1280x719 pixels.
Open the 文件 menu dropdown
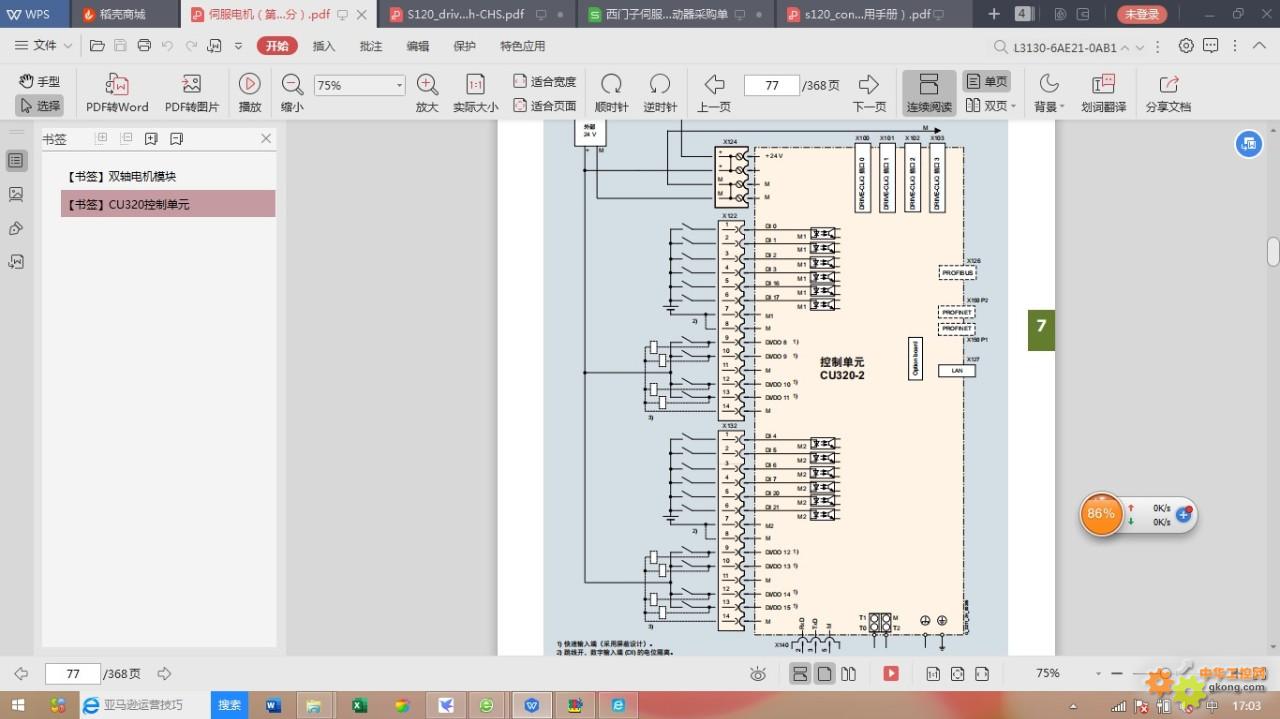click(x=44, y=46)
